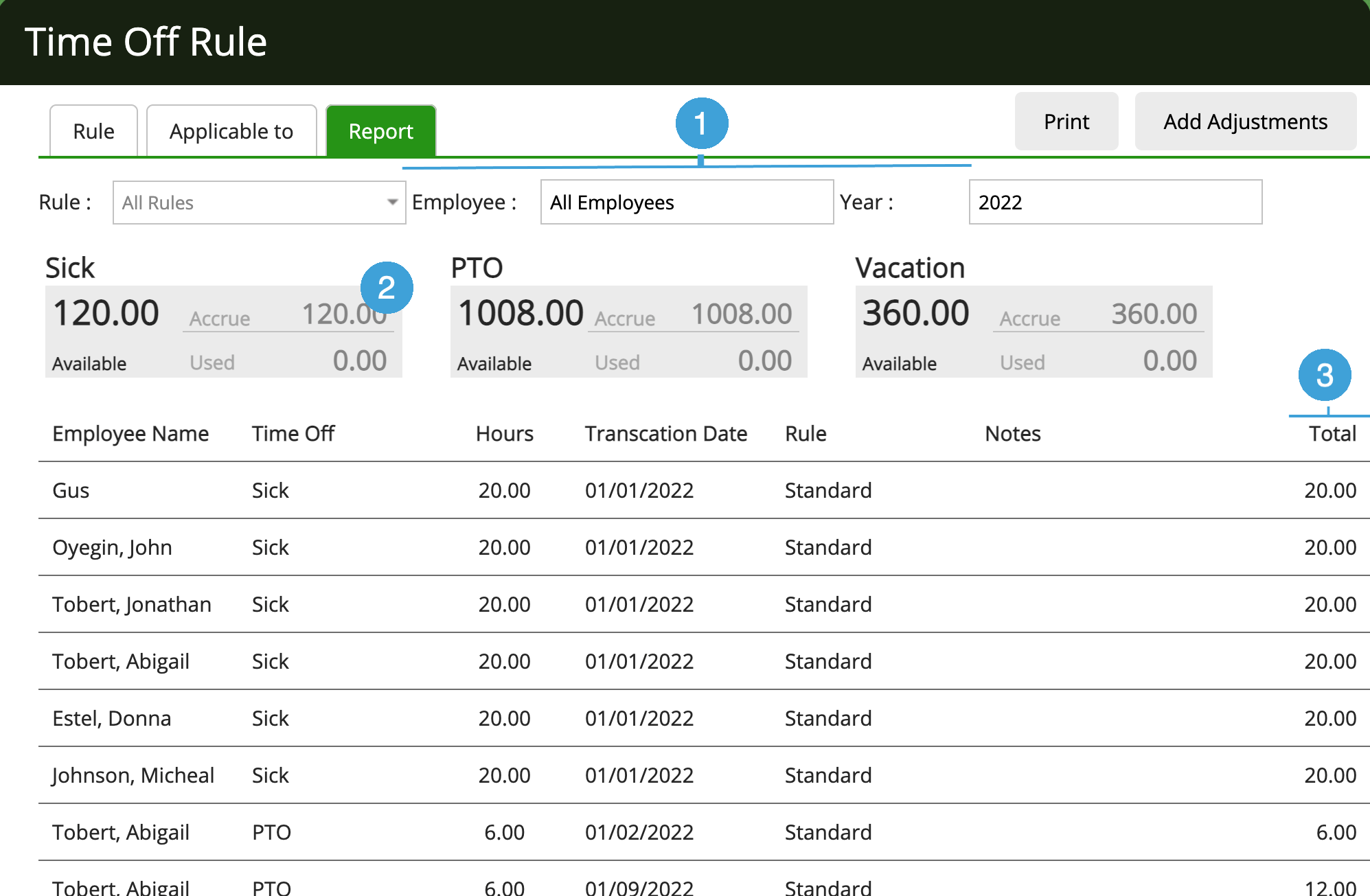Click the Time Off column header

point(293,434)
